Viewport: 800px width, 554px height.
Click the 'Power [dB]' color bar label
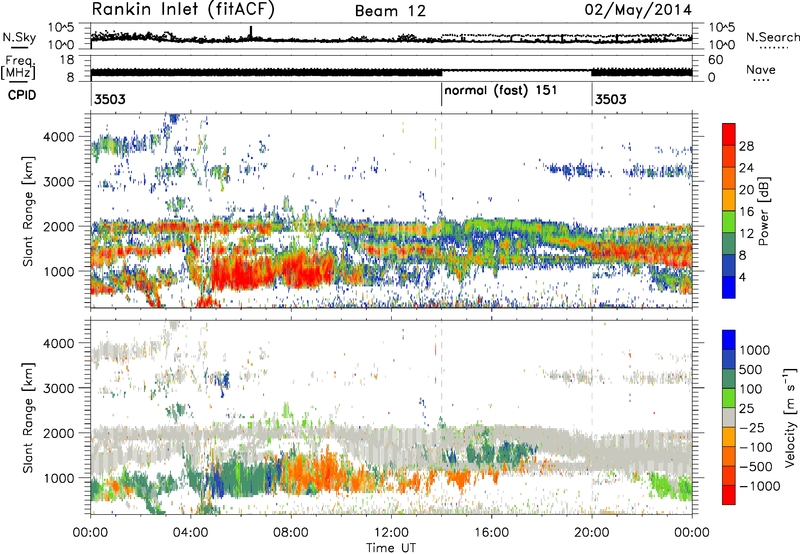[x=763, y=211]
